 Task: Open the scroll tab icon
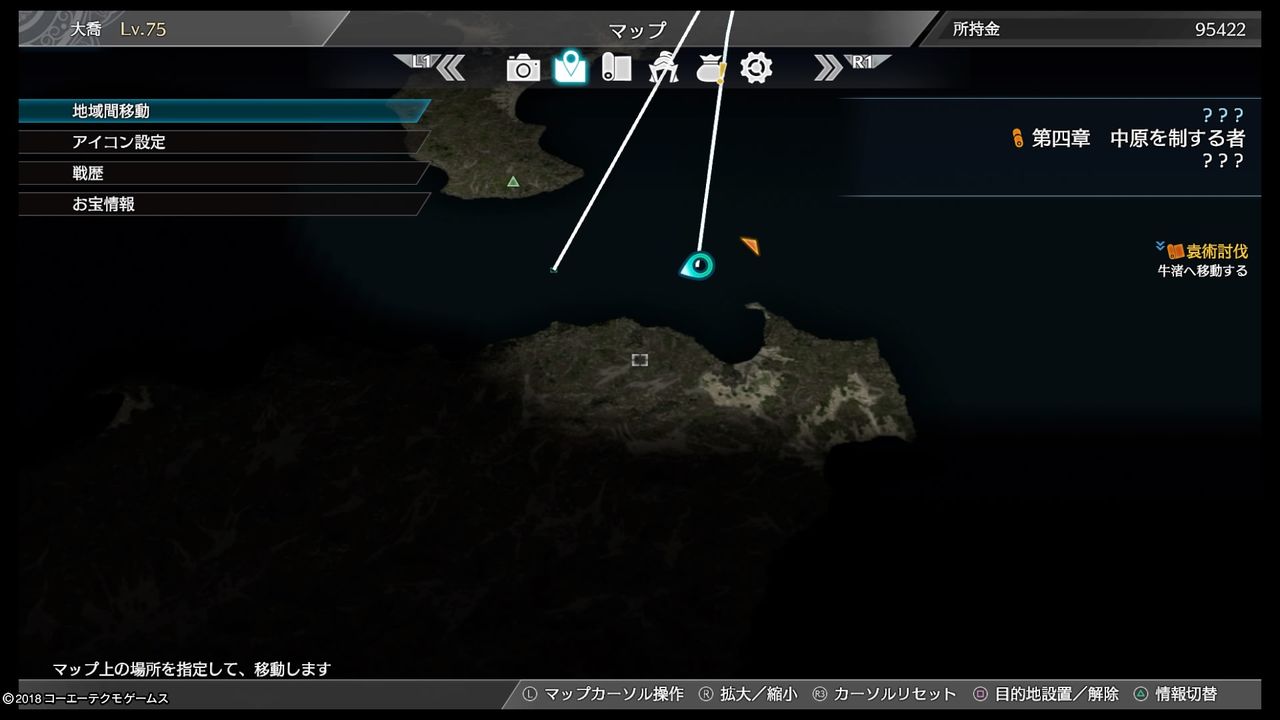tap(616, 67)
